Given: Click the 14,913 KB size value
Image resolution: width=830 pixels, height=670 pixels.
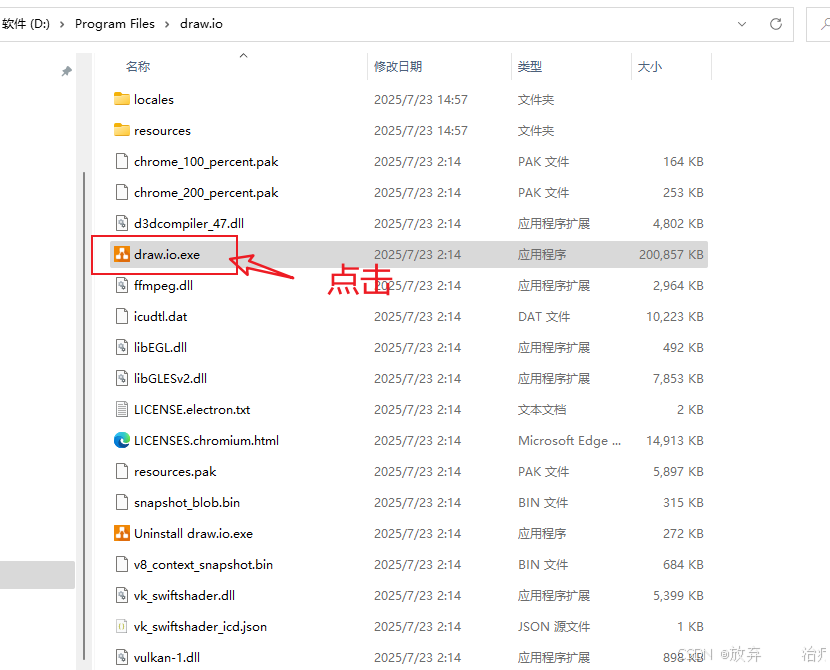Looking at the screenshot, I should click(675, 440).
